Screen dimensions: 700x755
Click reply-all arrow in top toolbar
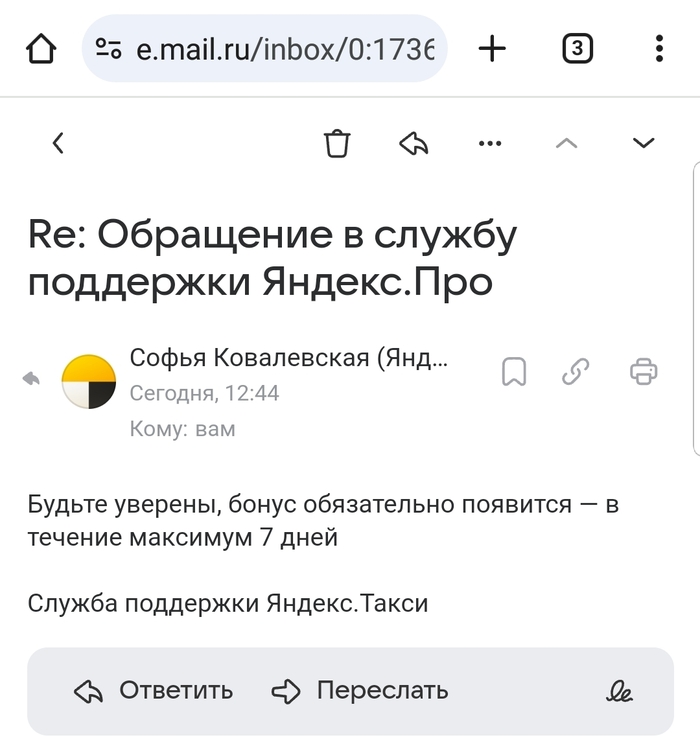click(414, 143)
